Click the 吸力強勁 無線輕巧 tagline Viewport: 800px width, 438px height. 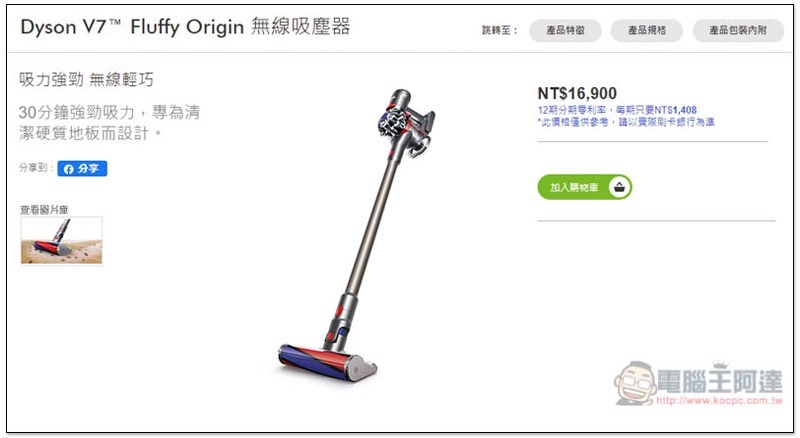86,80
